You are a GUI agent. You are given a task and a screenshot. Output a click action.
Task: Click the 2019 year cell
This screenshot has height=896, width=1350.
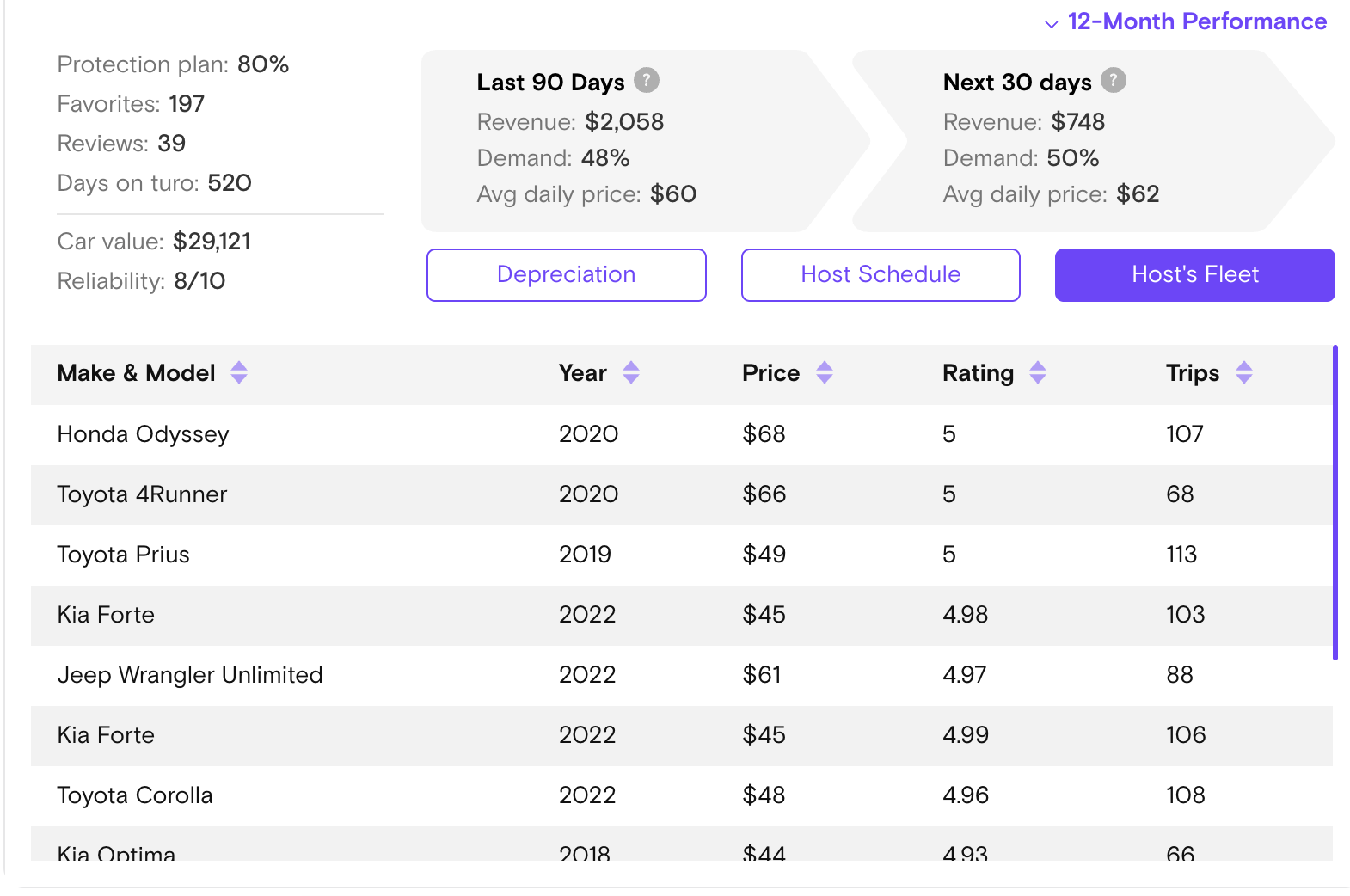coord(585,555)
